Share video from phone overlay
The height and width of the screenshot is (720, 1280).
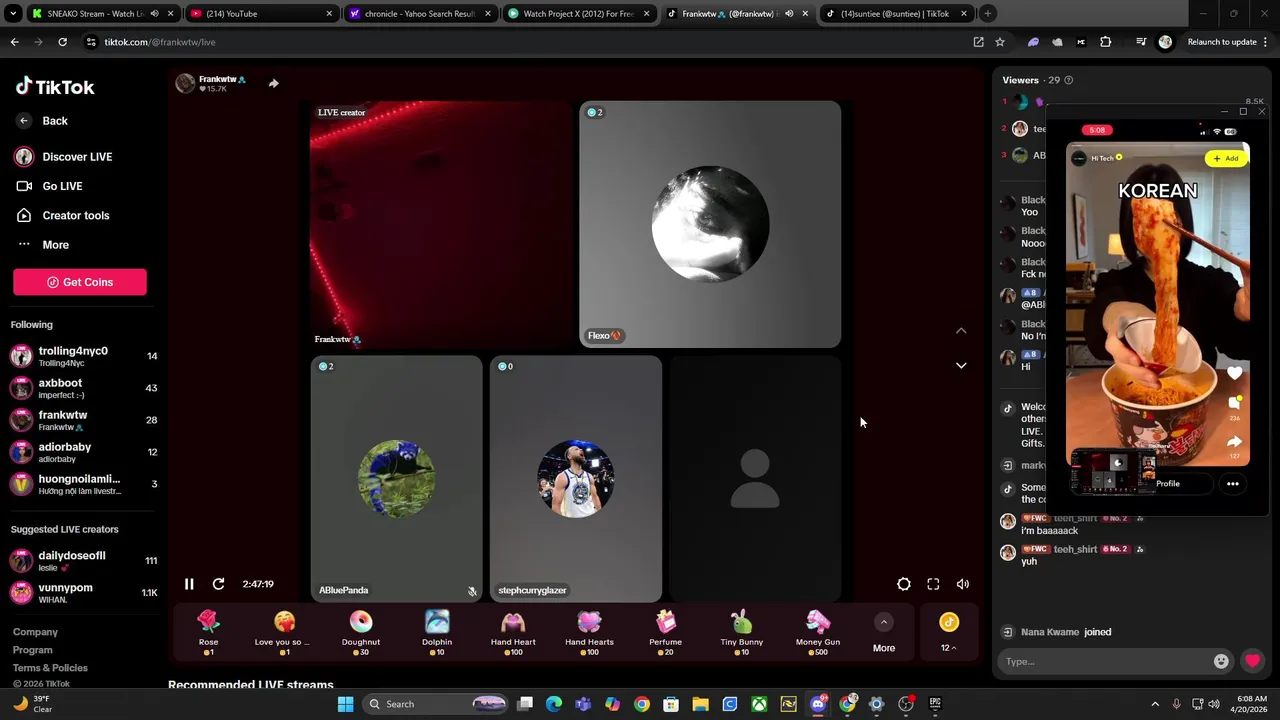point(1235,441)
